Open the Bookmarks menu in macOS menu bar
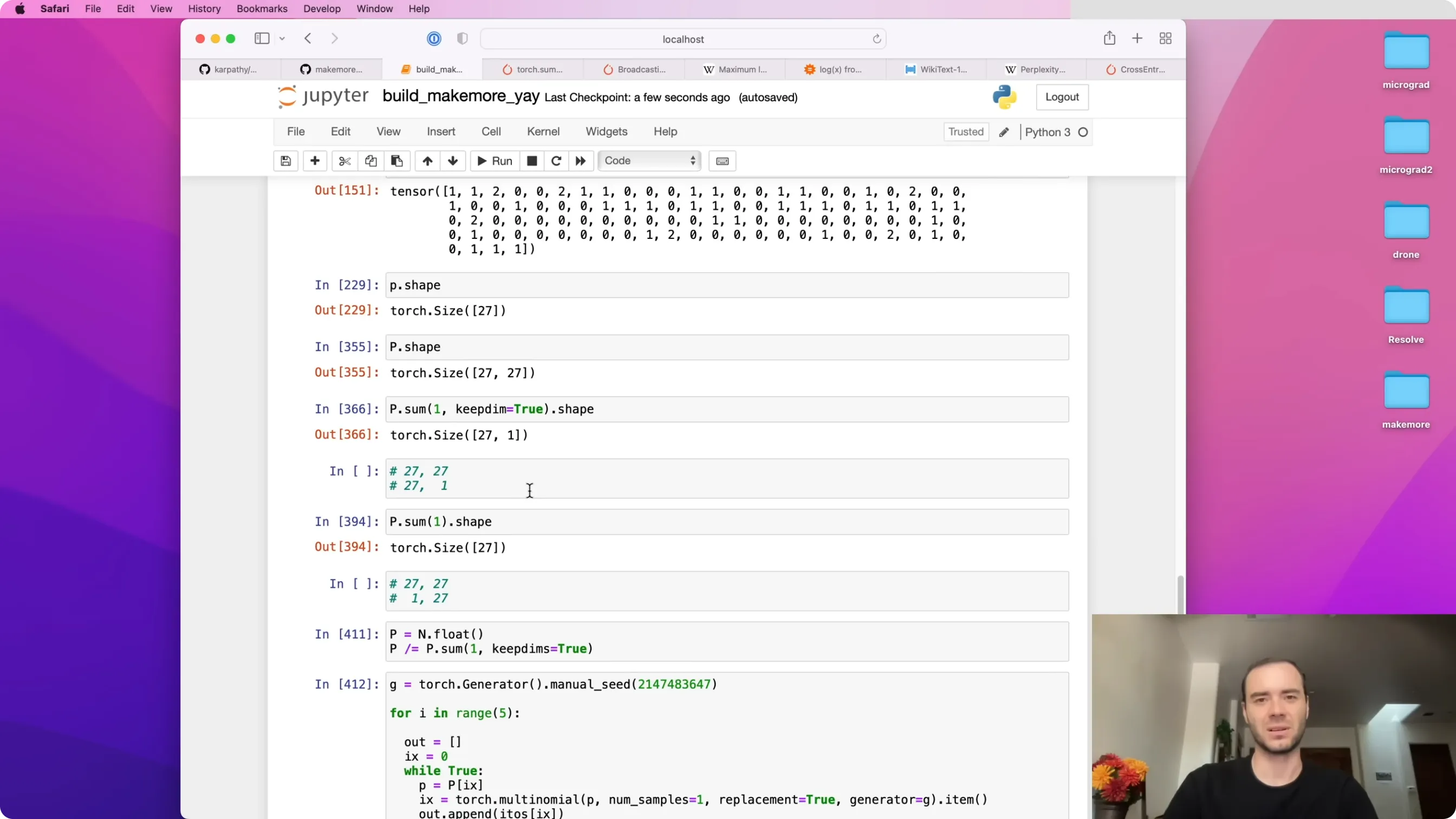This screenshot has width=1456, height=819. pos(262,9)
